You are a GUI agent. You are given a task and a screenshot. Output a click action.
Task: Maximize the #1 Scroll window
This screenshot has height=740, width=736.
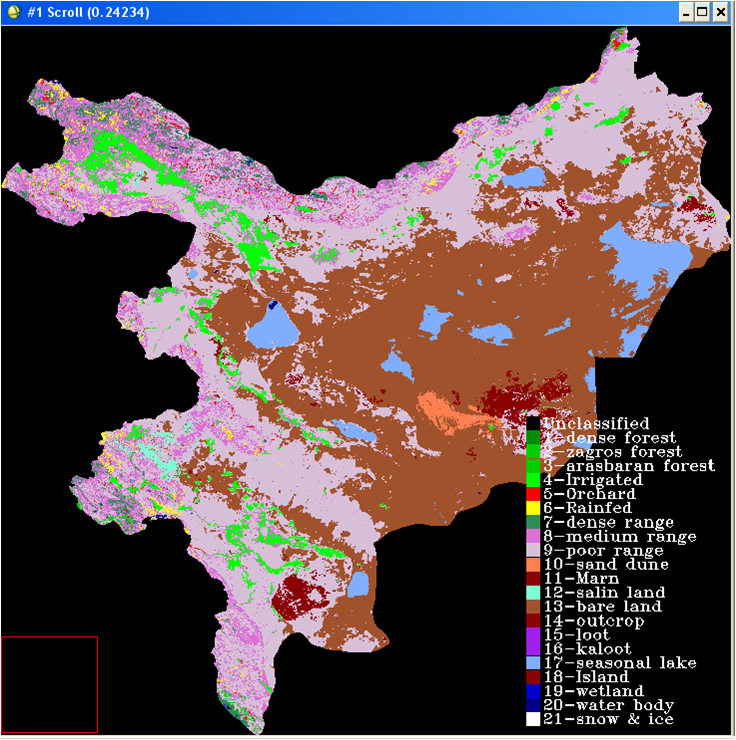[703, 12]
